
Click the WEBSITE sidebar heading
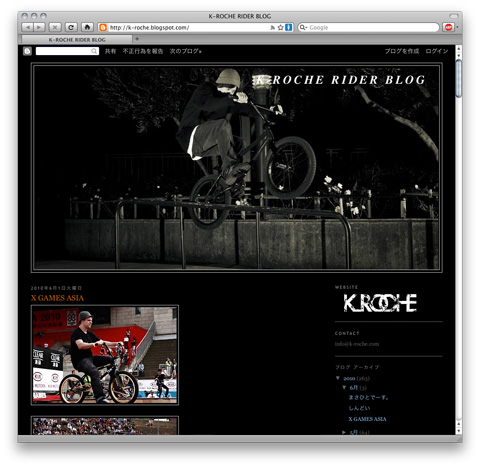point(346,287)
